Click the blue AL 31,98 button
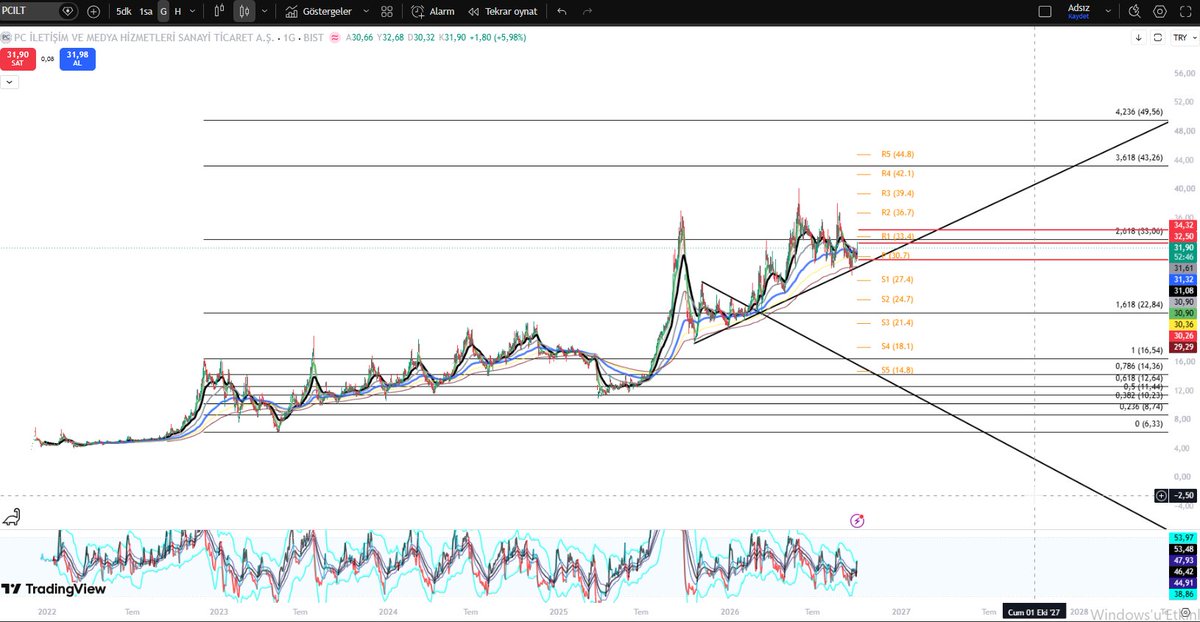 point(77,58)
